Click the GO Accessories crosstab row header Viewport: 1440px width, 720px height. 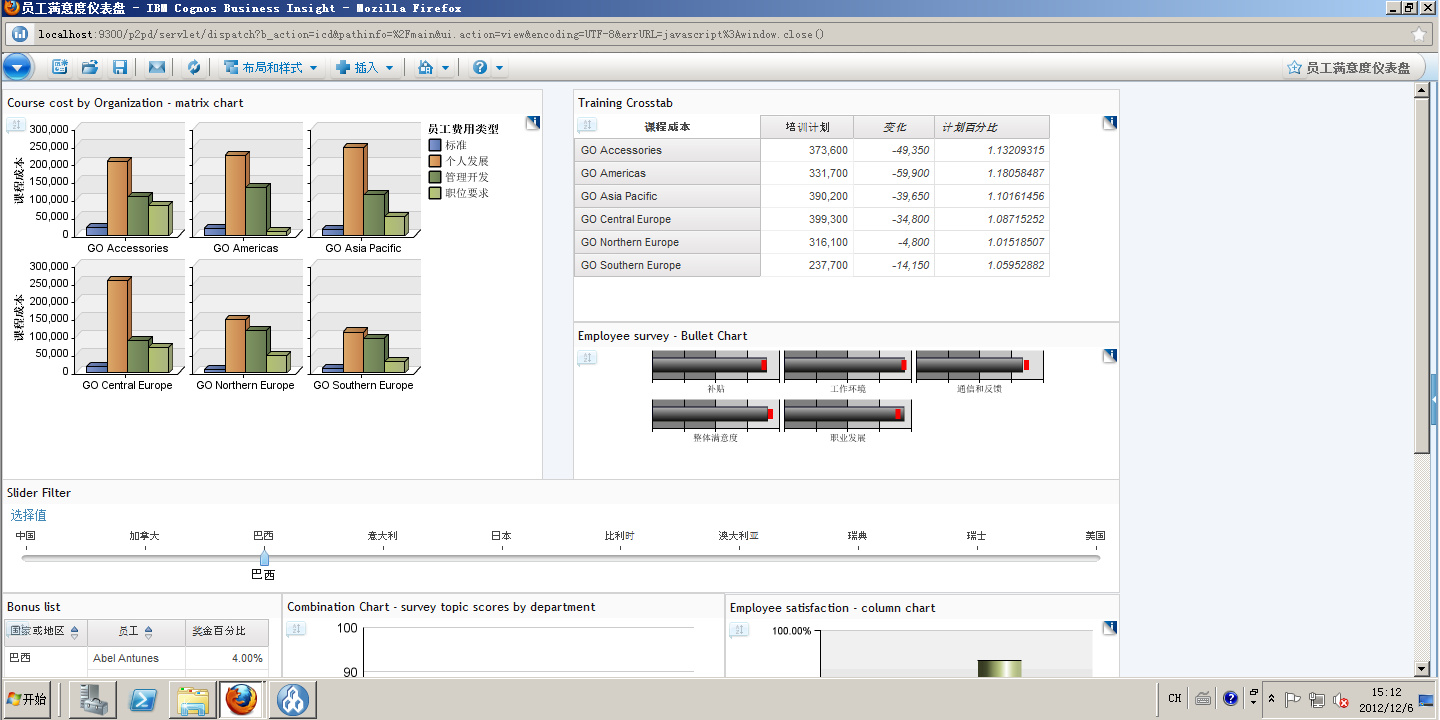[x=667, y=150]
